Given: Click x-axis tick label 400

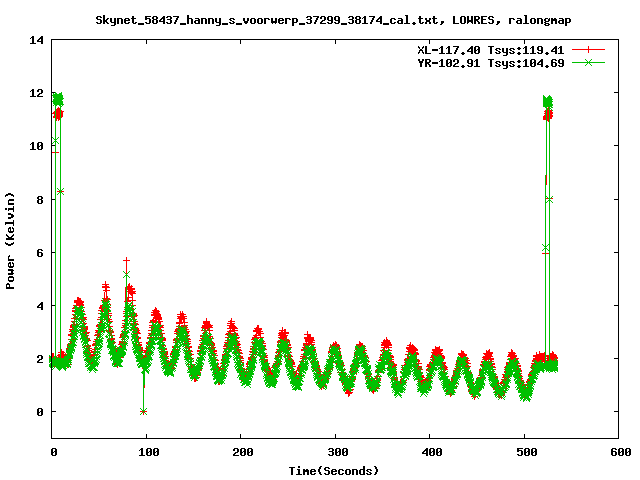Looking at the screenshot, I should 432,452.
